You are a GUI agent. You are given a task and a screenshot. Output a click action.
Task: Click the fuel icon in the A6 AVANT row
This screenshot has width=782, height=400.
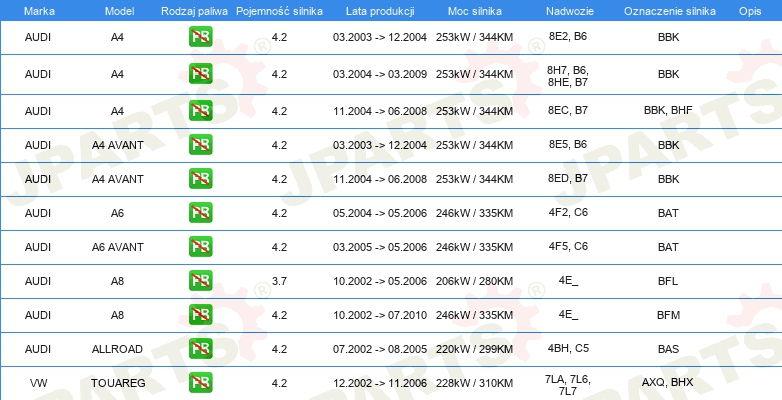click(200, 247)
